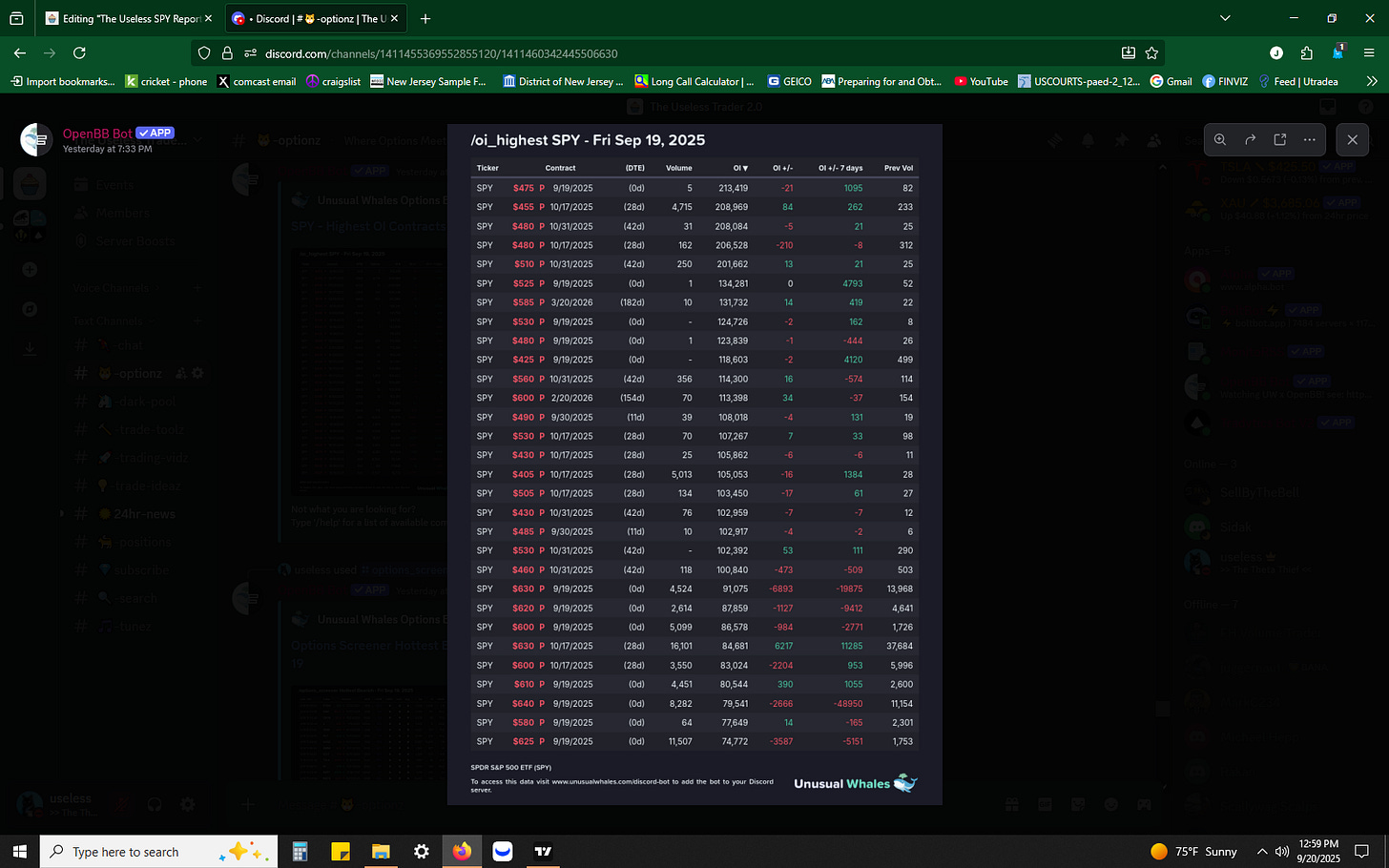Viewport: 1389px width, 868px height.
Task: Open the three-dot more options in image viewer
Action: pos(1310,139)
